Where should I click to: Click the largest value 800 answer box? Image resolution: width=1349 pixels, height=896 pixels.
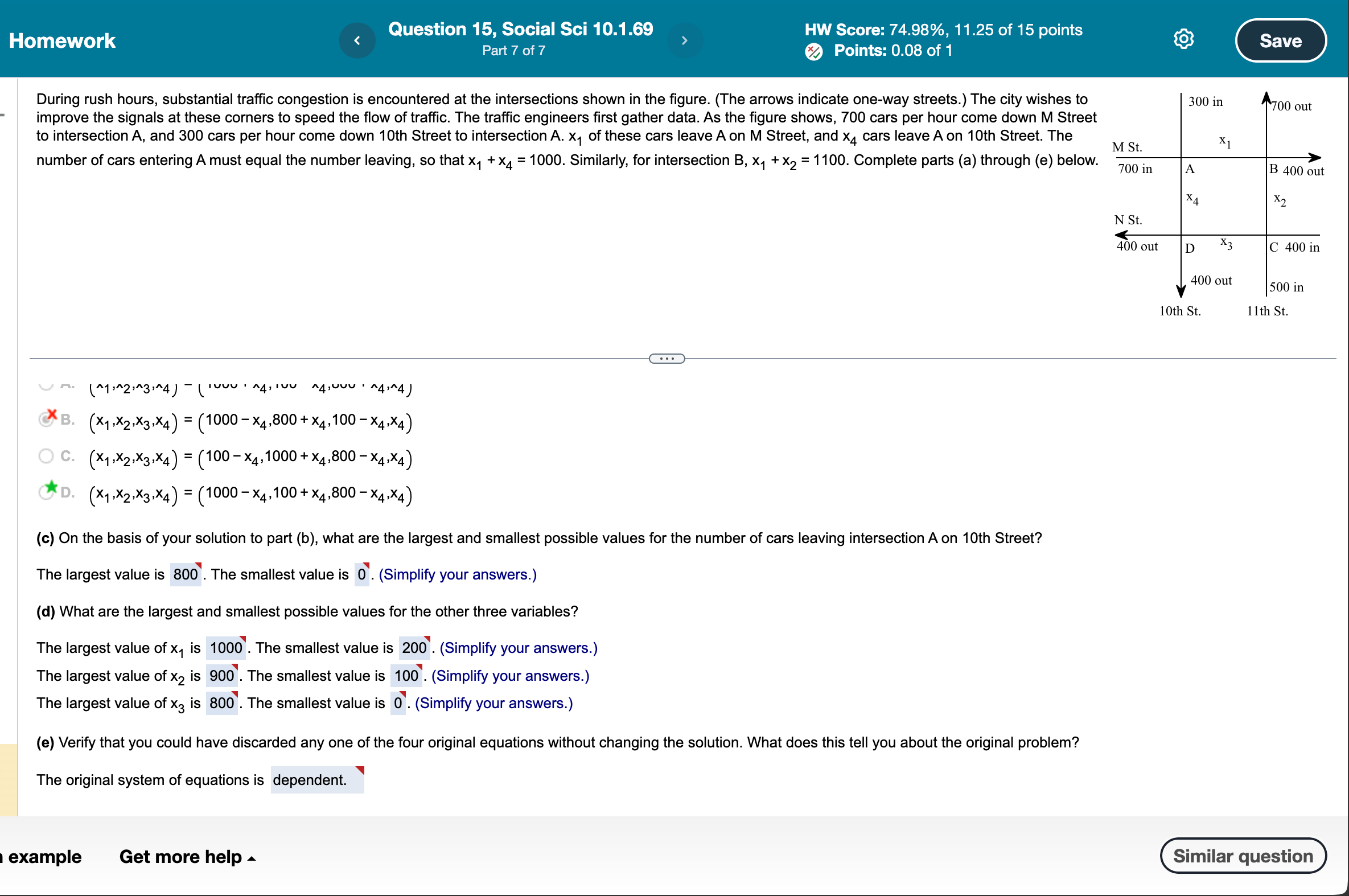186,574
